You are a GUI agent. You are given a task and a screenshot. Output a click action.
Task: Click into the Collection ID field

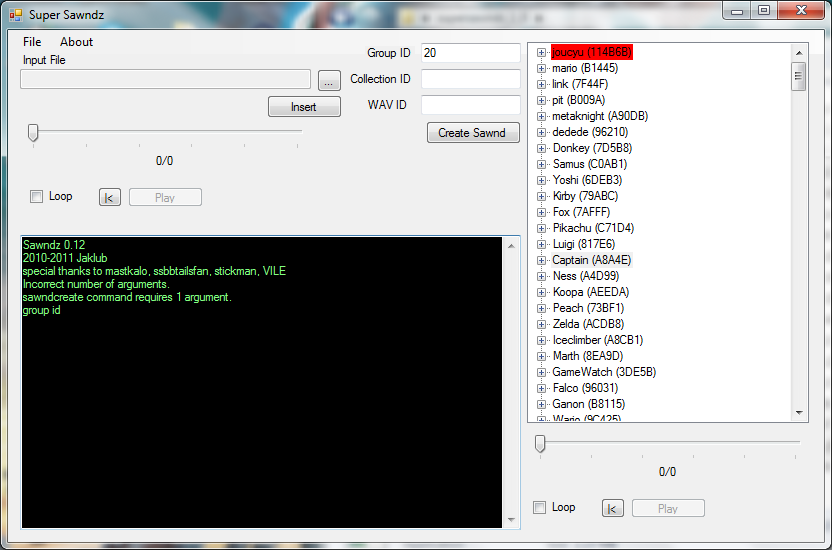tap(470, 79)
